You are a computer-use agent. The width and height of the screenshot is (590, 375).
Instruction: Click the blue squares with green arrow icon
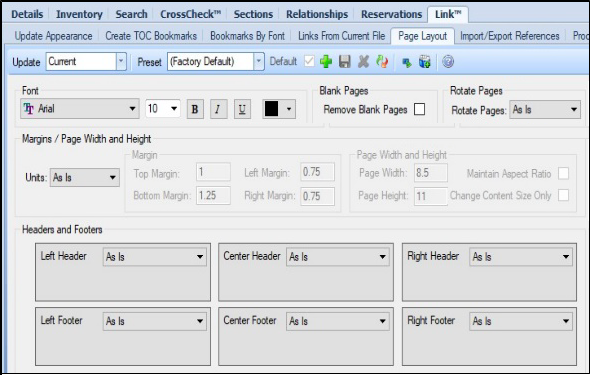coord(406,62)
